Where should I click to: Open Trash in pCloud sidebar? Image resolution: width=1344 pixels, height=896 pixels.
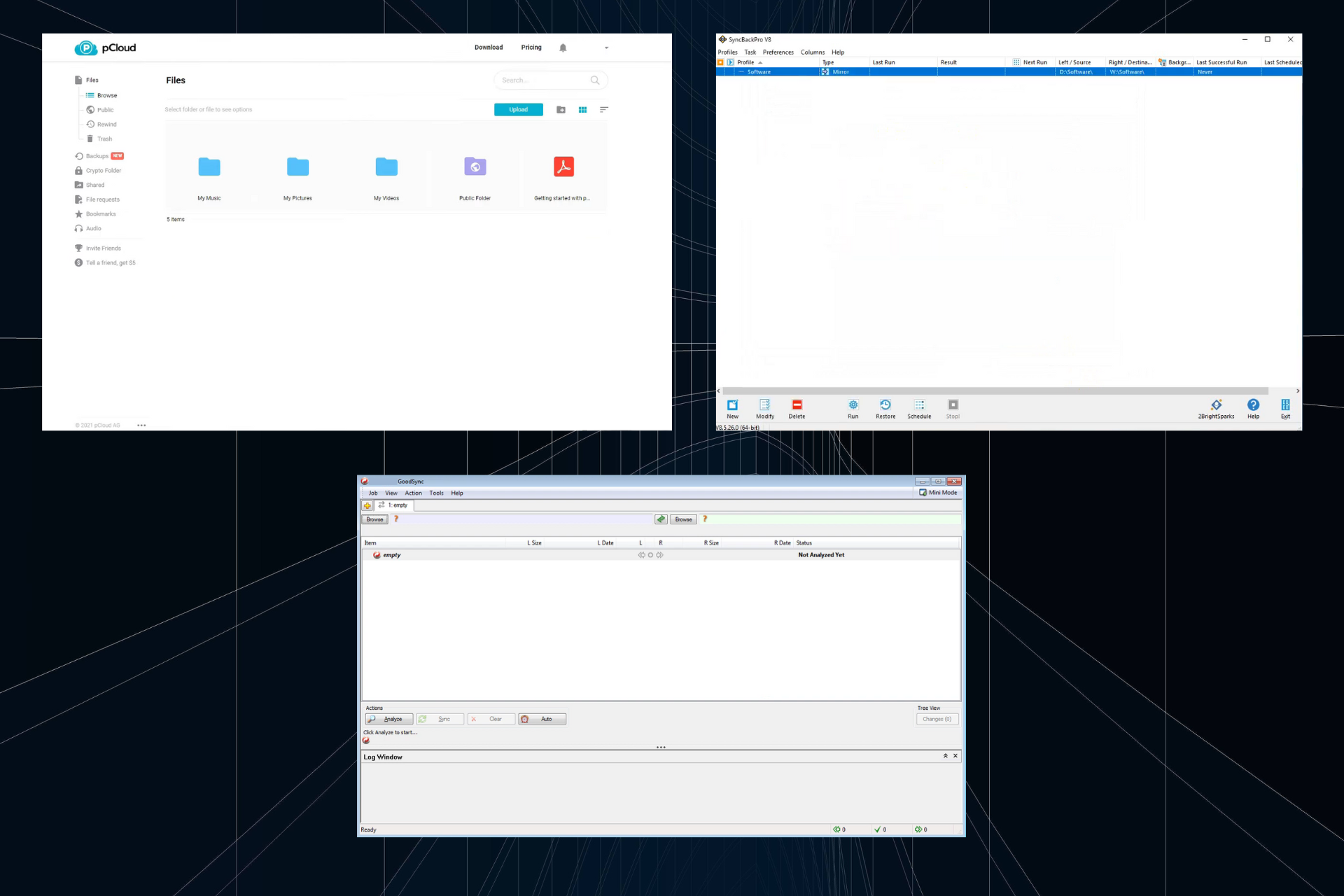click(99, 139)
